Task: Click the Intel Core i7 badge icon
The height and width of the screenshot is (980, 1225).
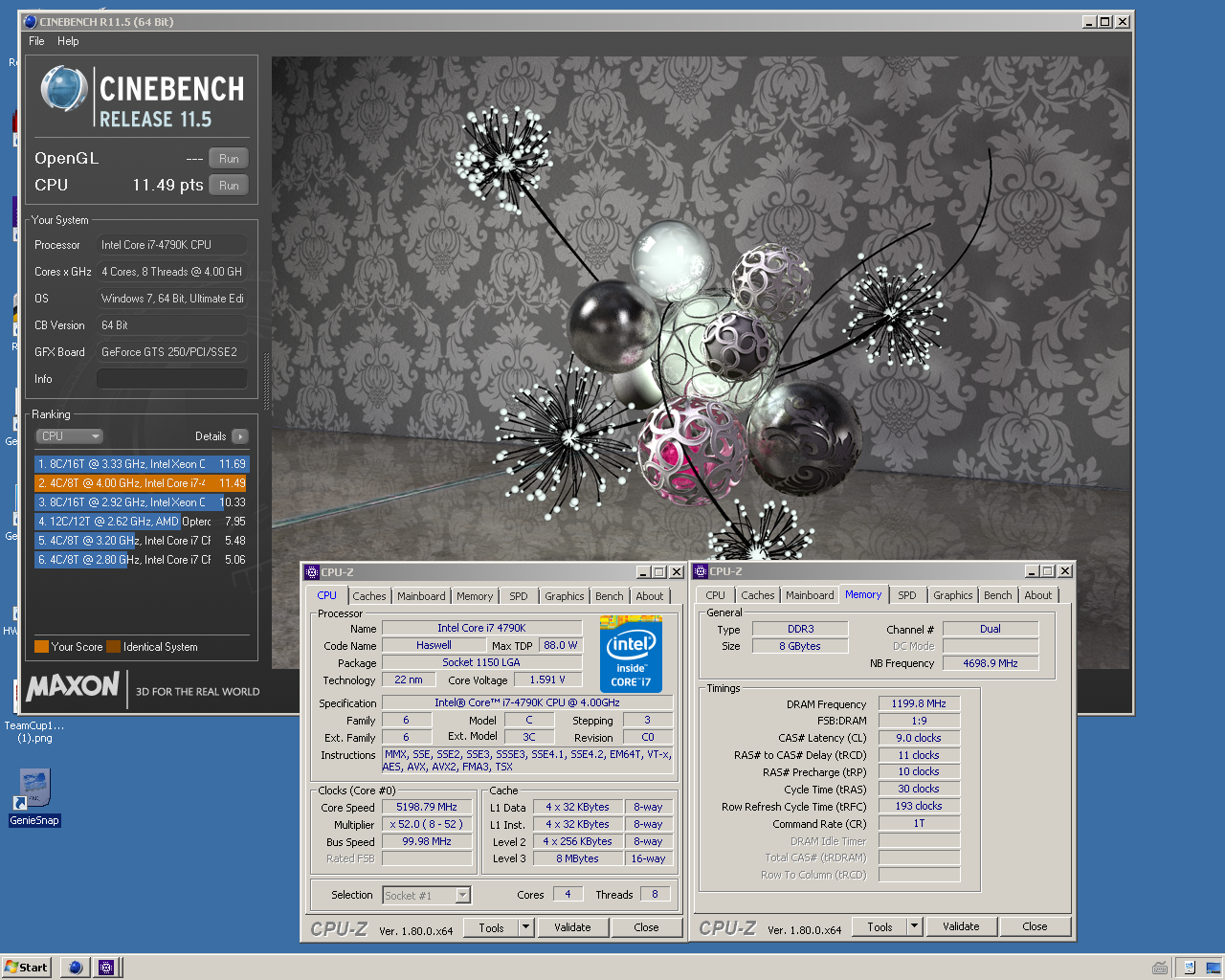Action: [x=631, y=656]
